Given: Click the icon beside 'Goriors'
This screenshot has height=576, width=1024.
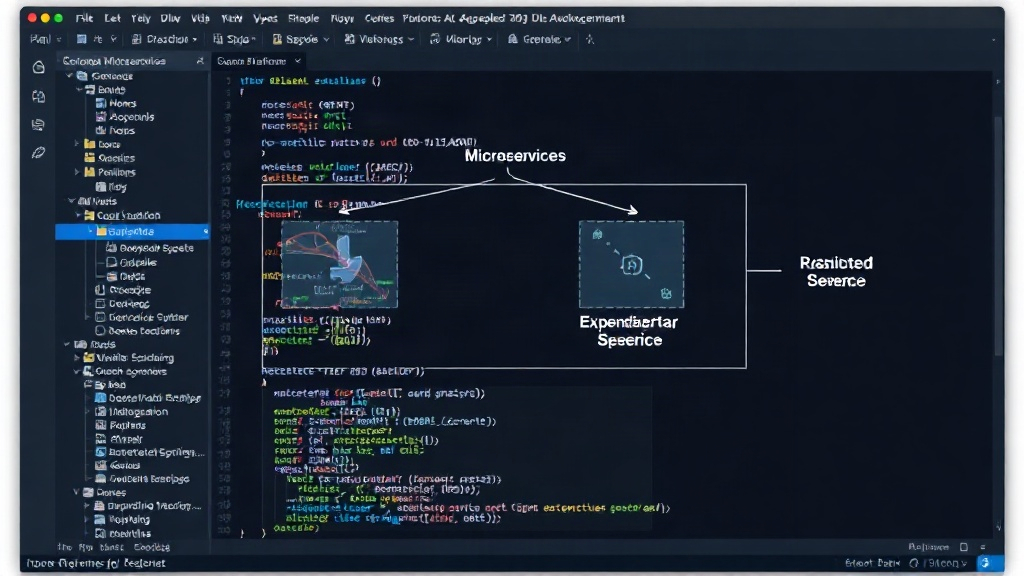Looking at the screenshot, I should tap(101, 466).
